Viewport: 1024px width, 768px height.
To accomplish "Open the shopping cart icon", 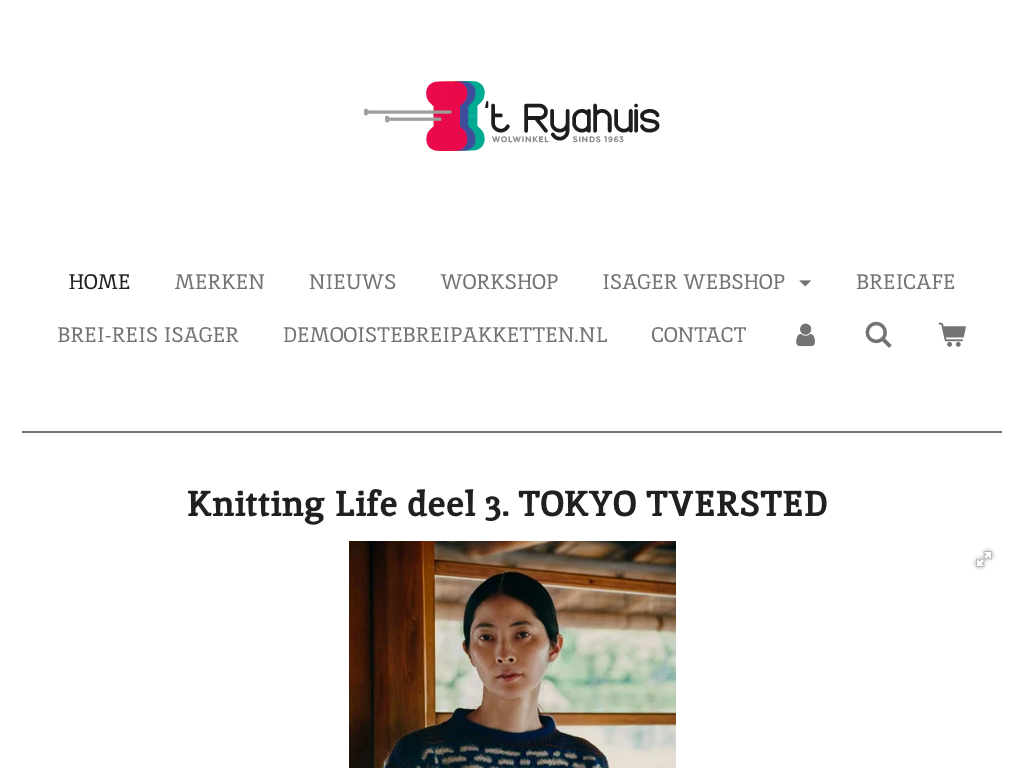I will (x=952, y=335).
